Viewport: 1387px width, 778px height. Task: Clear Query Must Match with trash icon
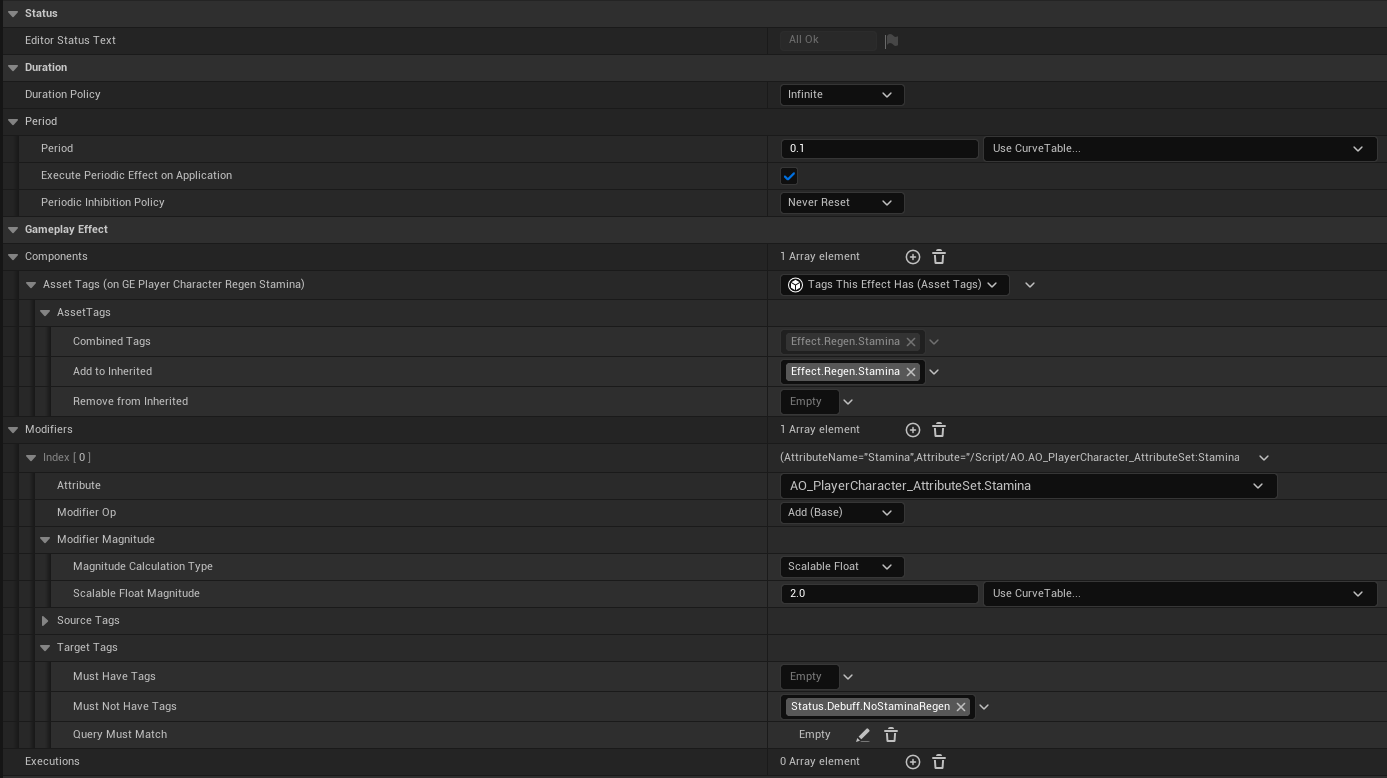tap(891, 735)
